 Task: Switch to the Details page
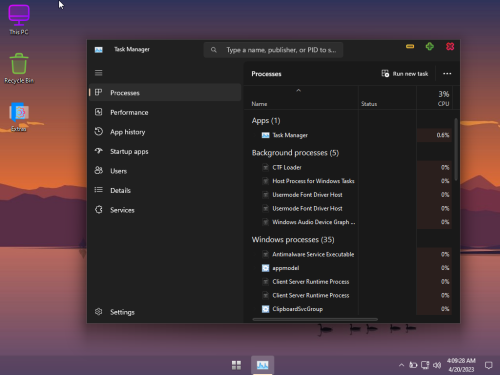[165, 190]
